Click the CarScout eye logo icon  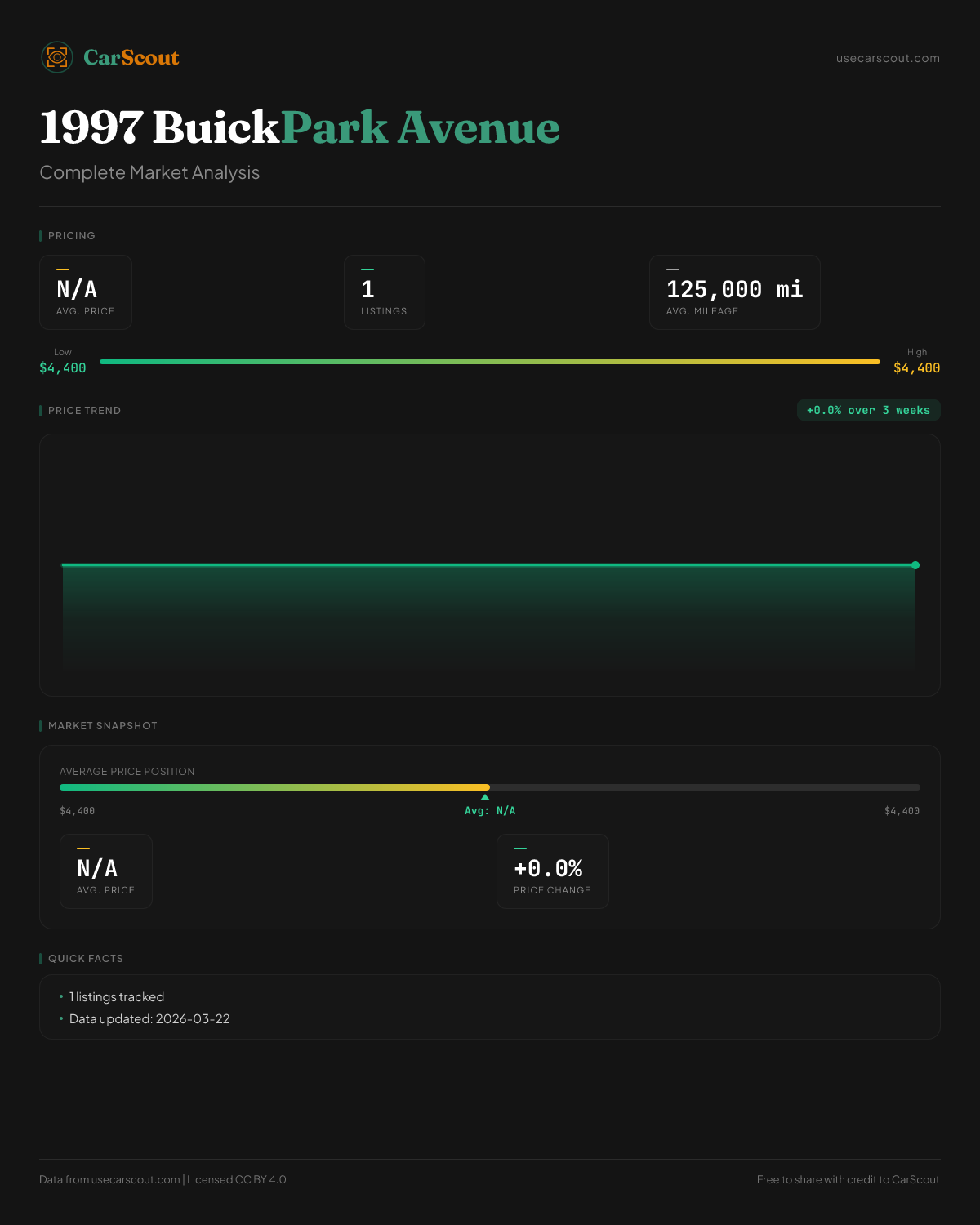[x=57, y=57]
